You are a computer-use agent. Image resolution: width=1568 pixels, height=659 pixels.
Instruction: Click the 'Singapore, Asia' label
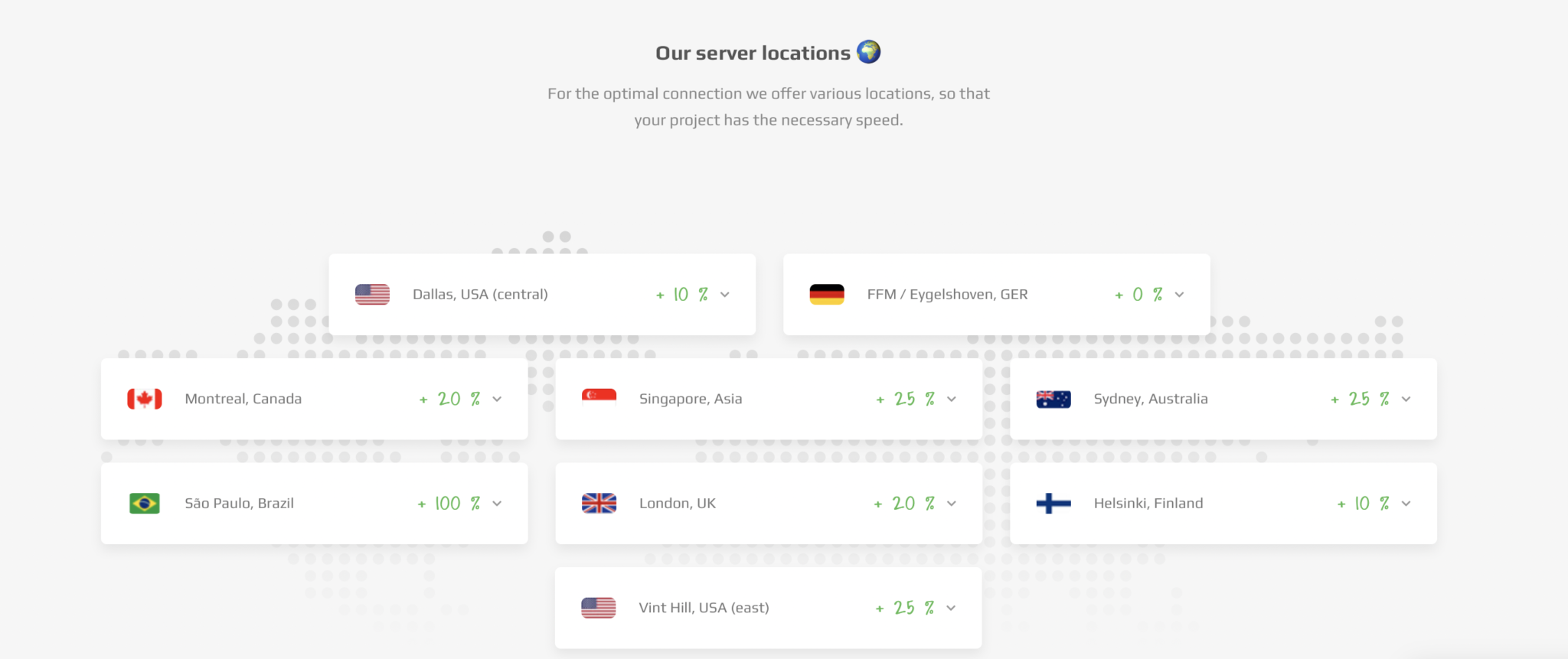pos(691,399)
